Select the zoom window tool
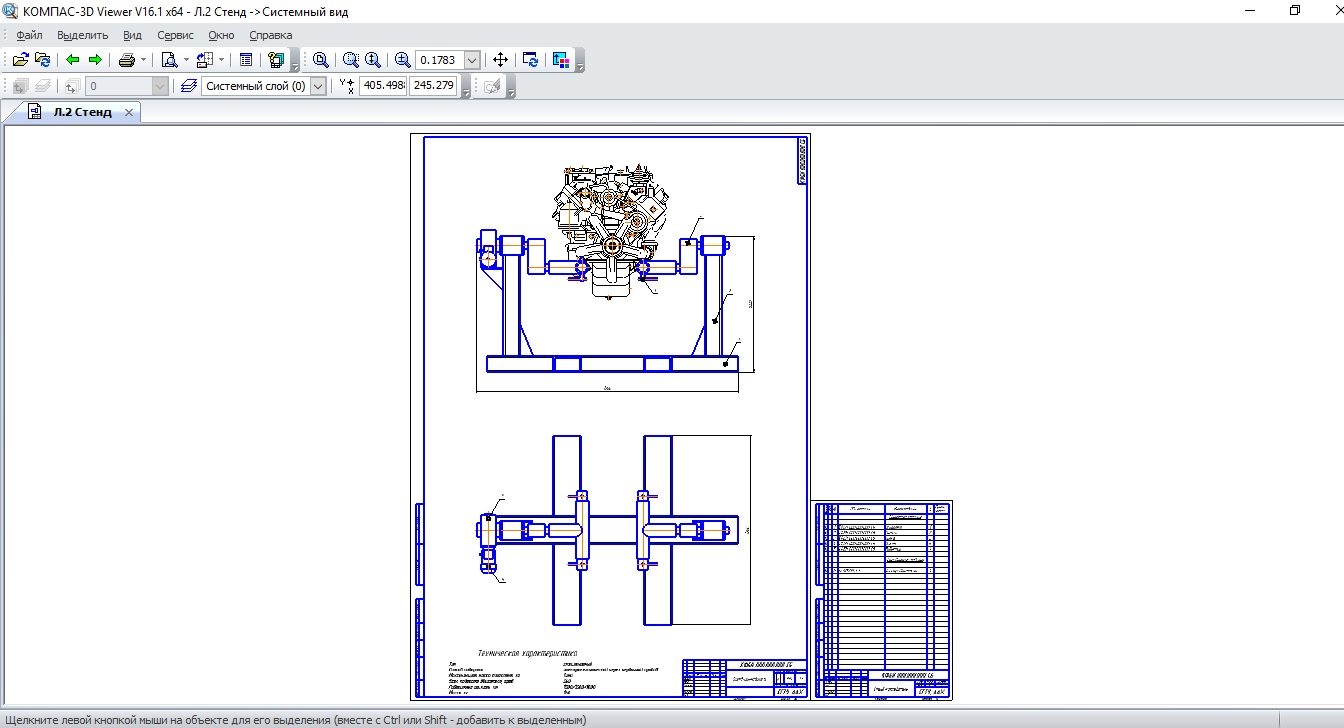The image size is (1344, 728). coord(320,60)
